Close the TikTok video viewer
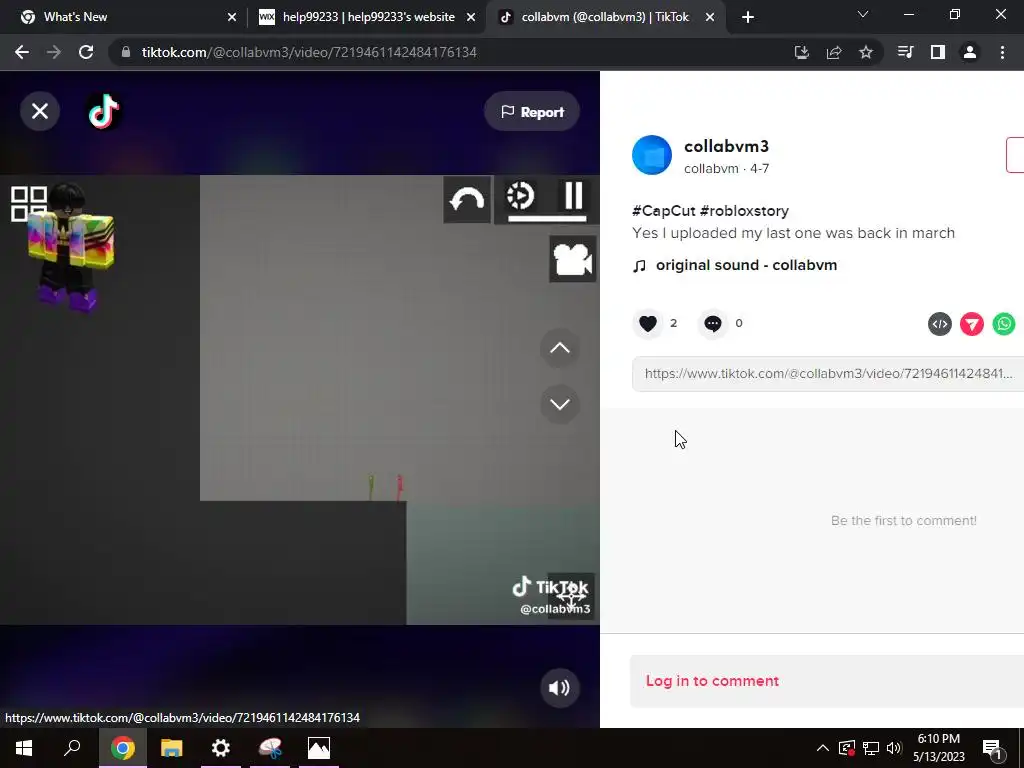This screenshot has height=768, width=1024. 40,111
